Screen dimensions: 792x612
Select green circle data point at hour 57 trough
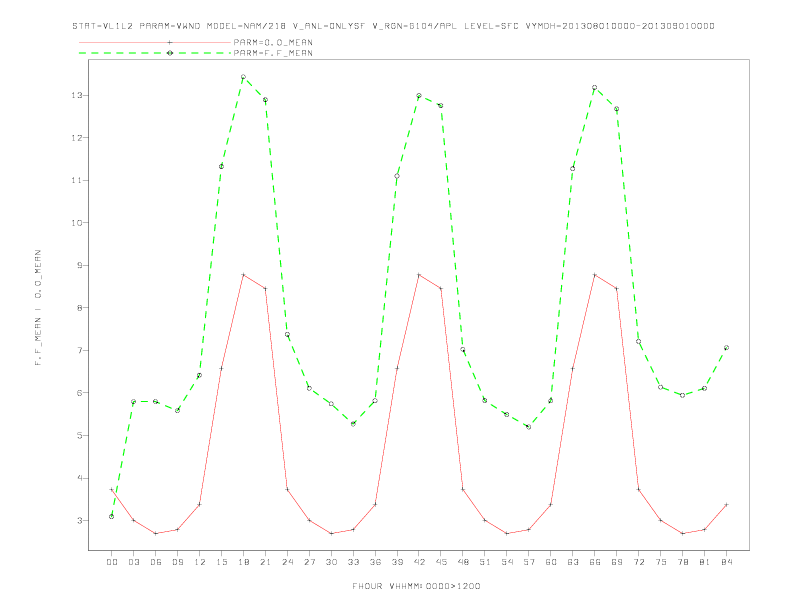[529, 427]
